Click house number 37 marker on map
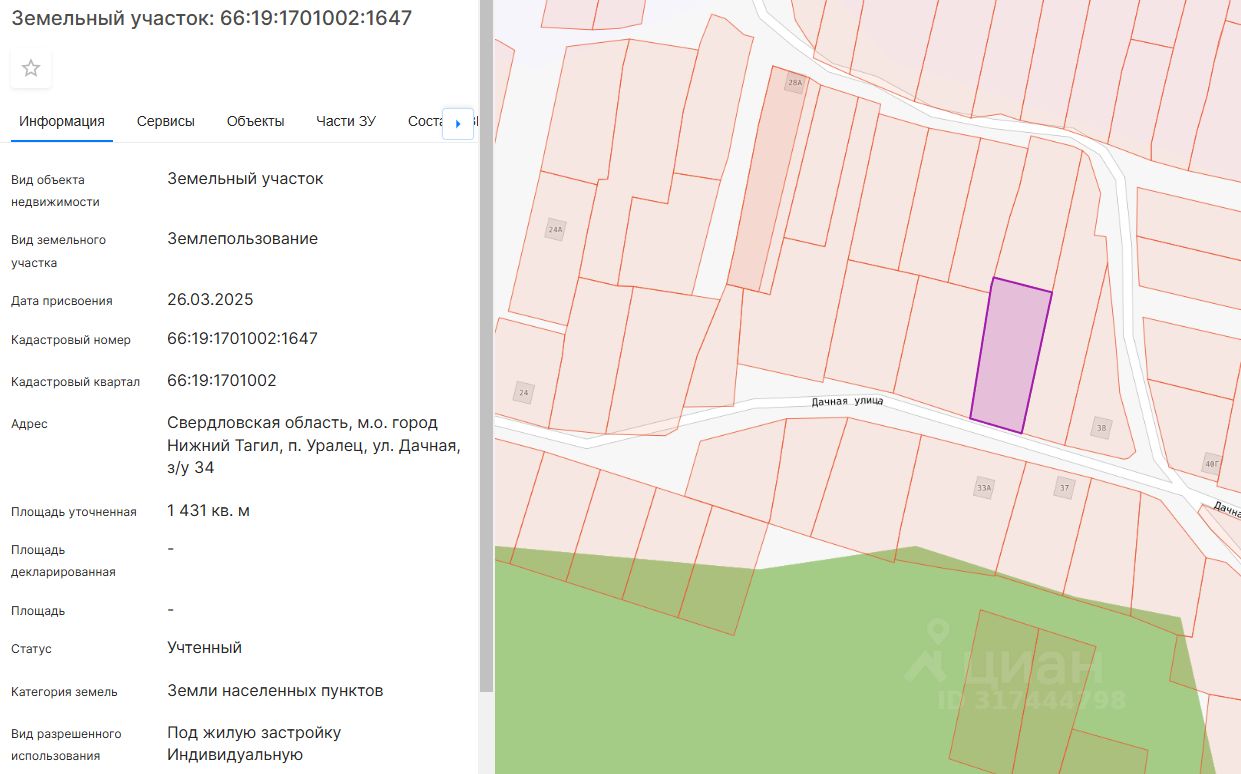 pos(1063,488)
